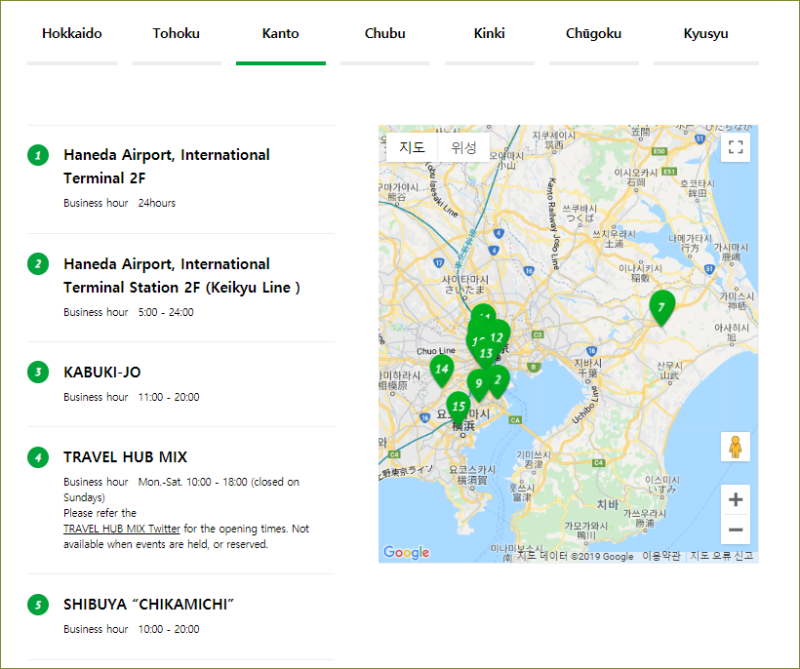Select the Kanto tab
800x669 pixels.
(x=281, y=34)
